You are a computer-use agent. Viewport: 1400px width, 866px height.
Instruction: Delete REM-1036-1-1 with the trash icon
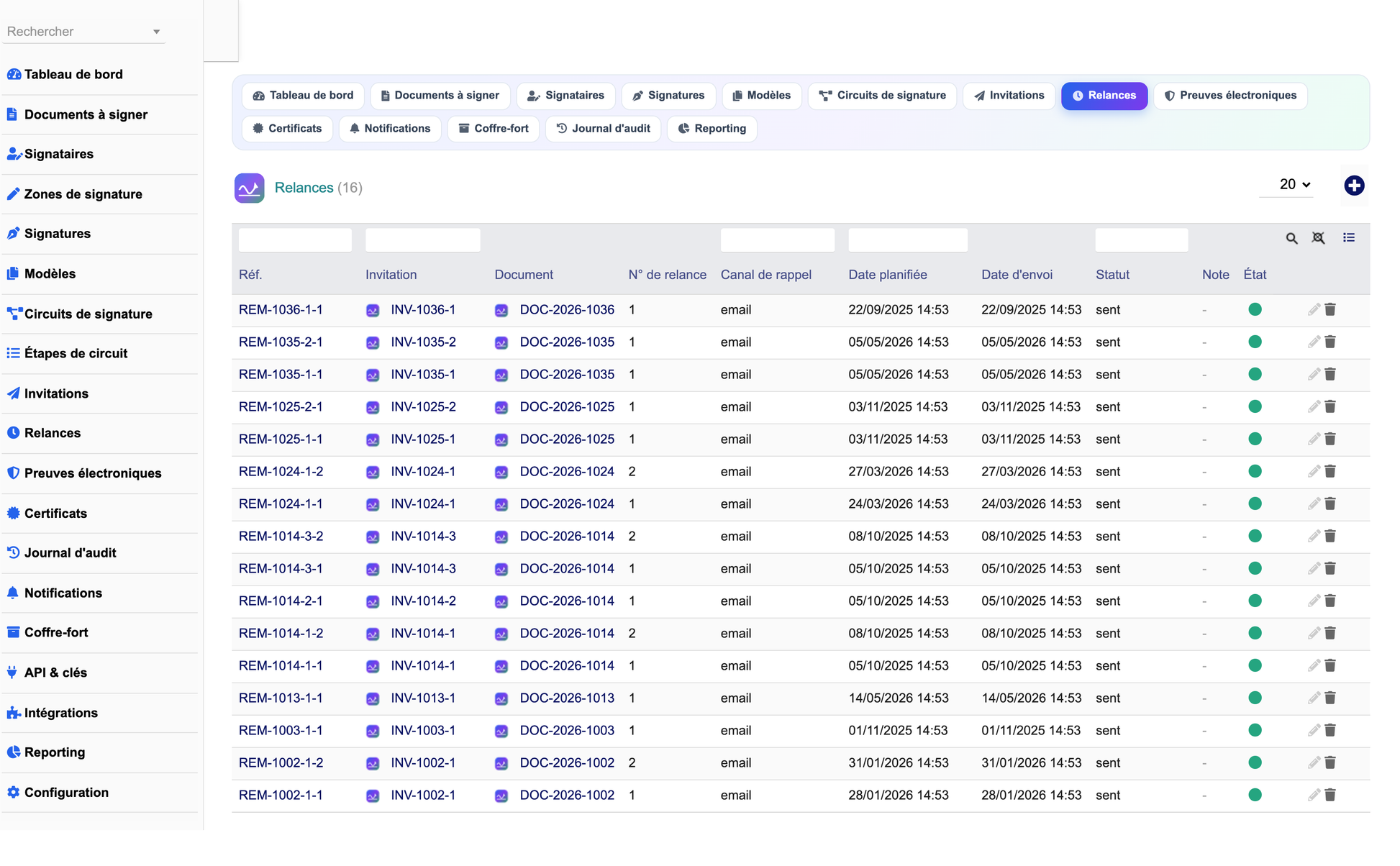click(1330, 309)
